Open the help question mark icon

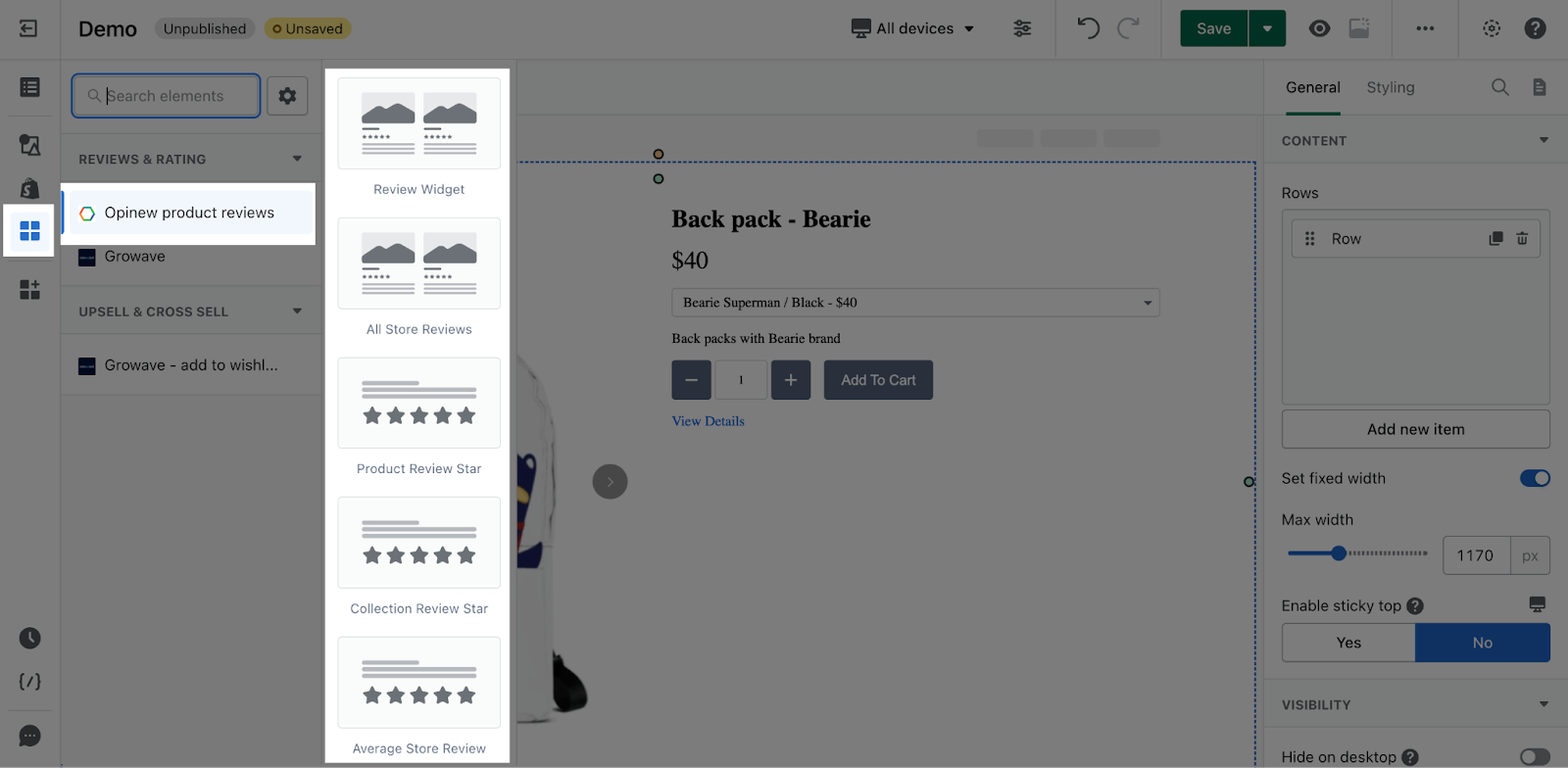click(1535, 28)
